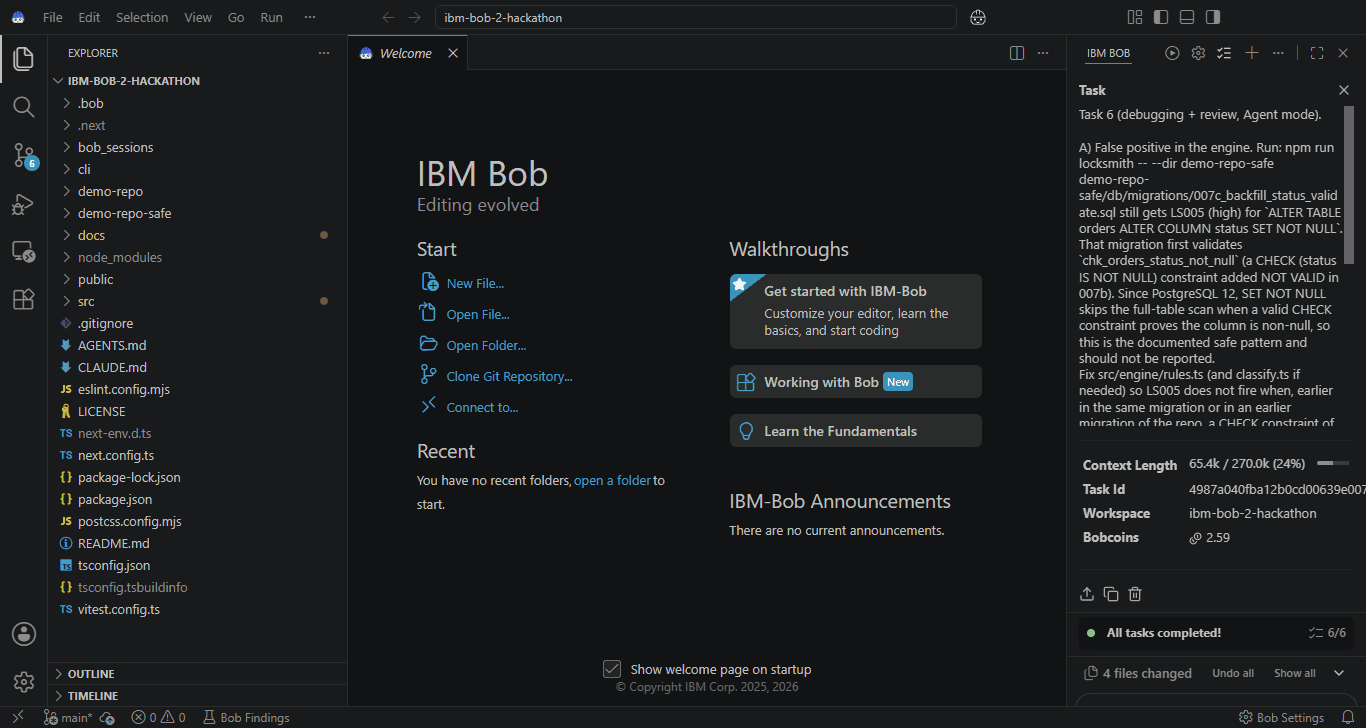Click the remote window status icon
The image size is (1366, 728).
tap(17, 717)
